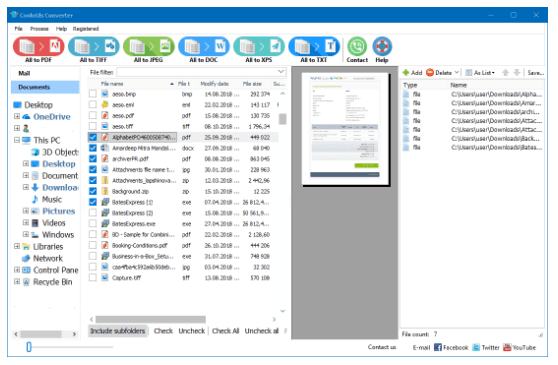Check the aeso.eml file checkbox
This screenshot has height=365, width=558.
[93, 105]
